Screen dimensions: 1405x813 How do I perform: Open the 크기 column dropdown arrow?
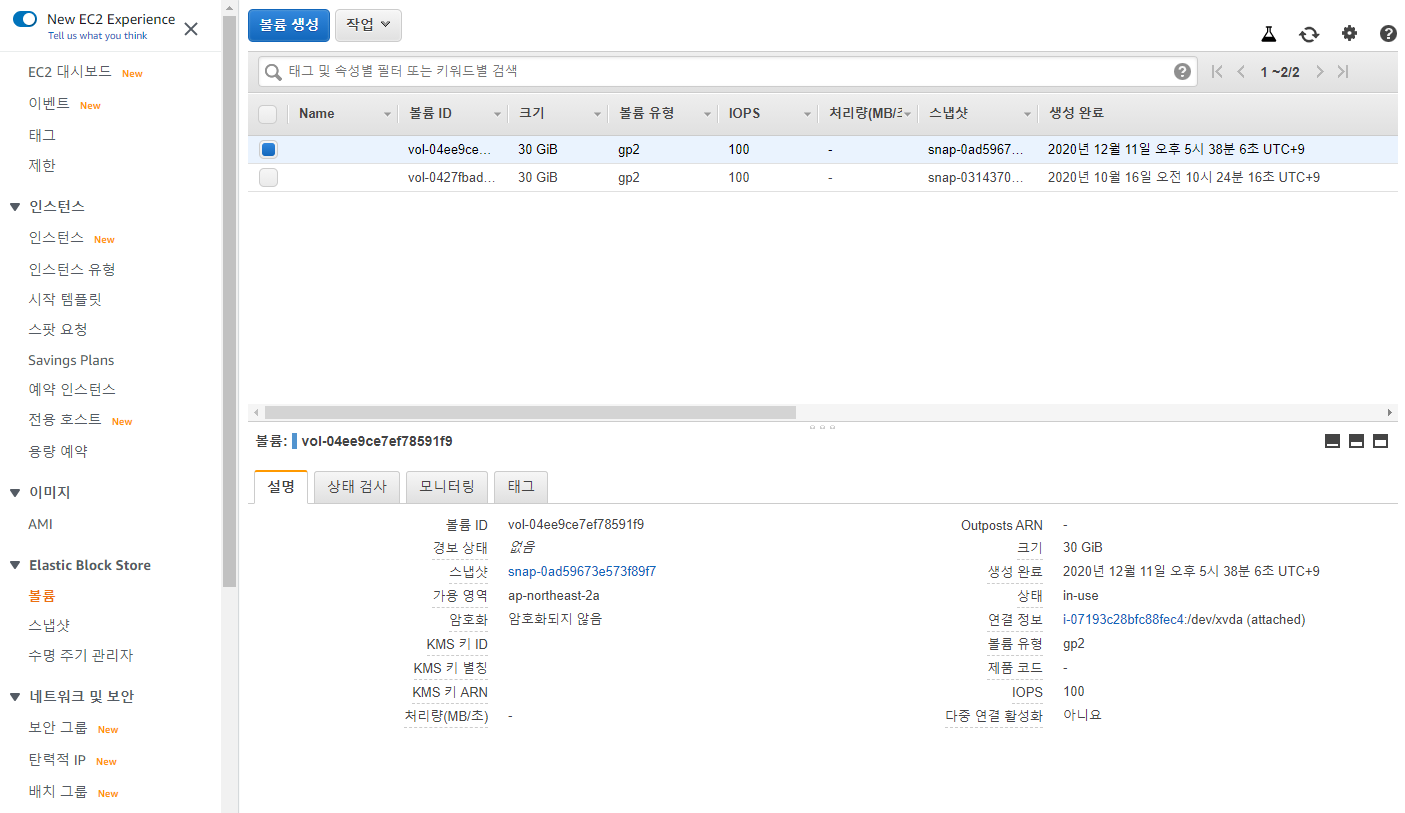point(598,114)
